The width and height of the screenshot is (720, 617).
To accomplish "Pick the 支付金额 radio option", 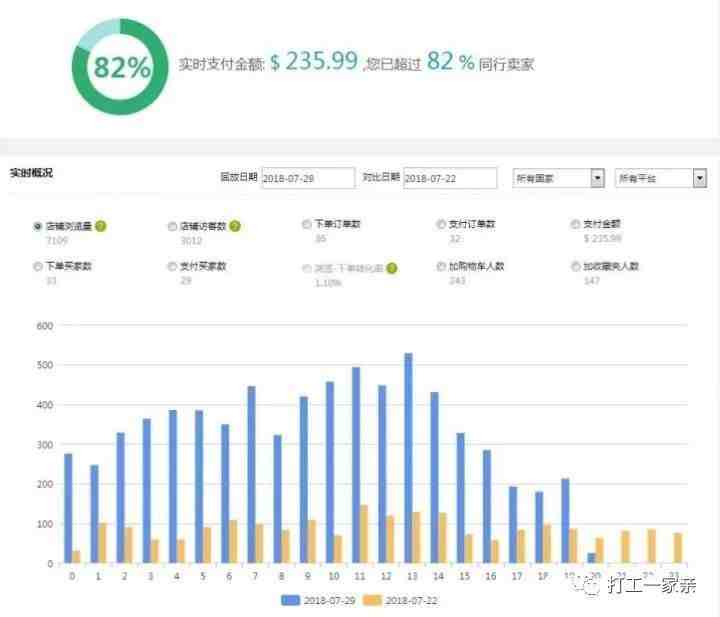I will [575, 224].
